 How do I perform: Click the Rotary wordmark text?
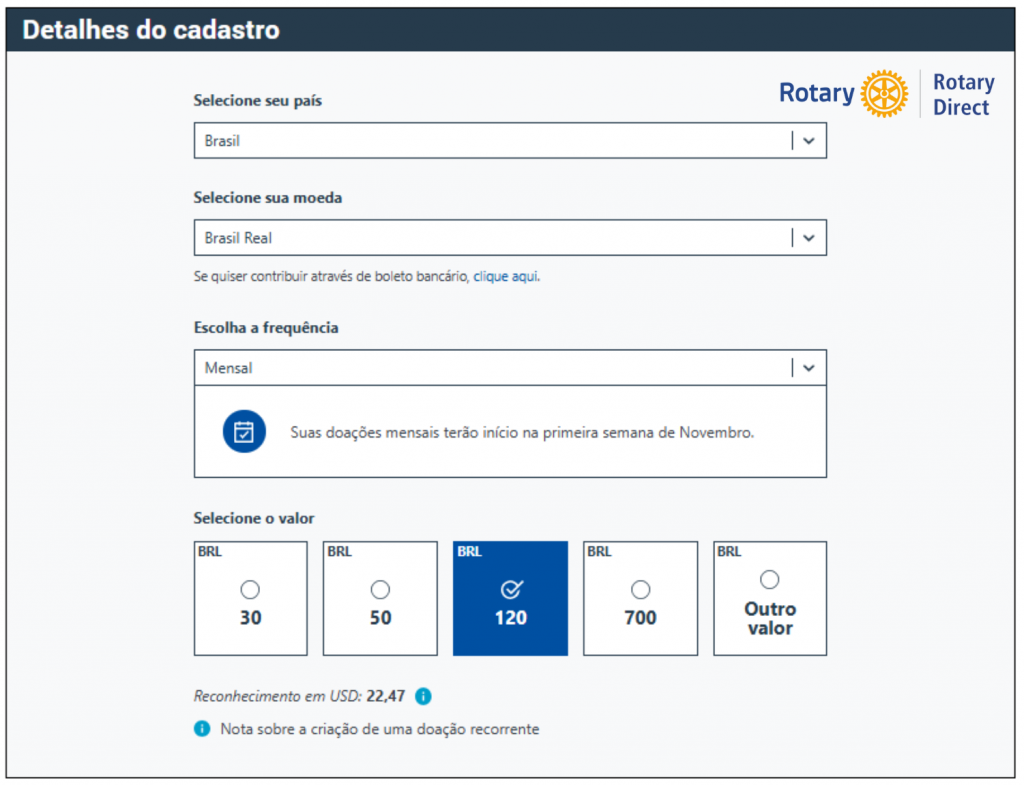point(816,94)
